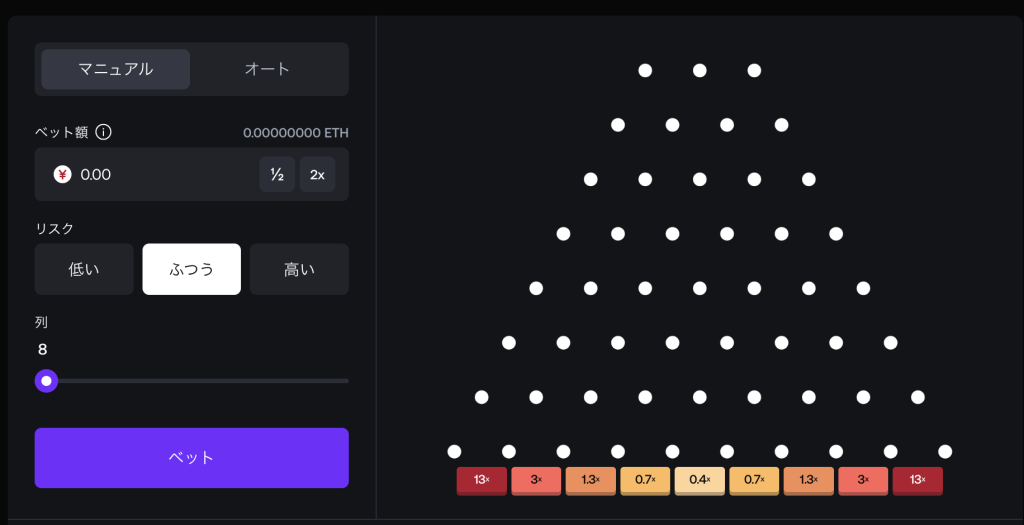Click the yen currency icon
Viewport: 1024px width, 525px height.
coord(63,174)
